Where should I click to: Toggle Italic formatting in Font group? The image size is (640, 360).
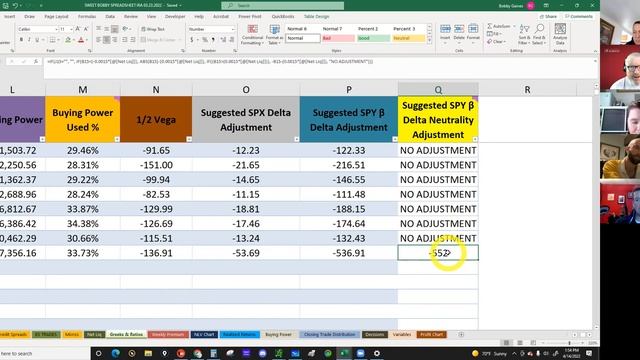click(x=29, y=40)
